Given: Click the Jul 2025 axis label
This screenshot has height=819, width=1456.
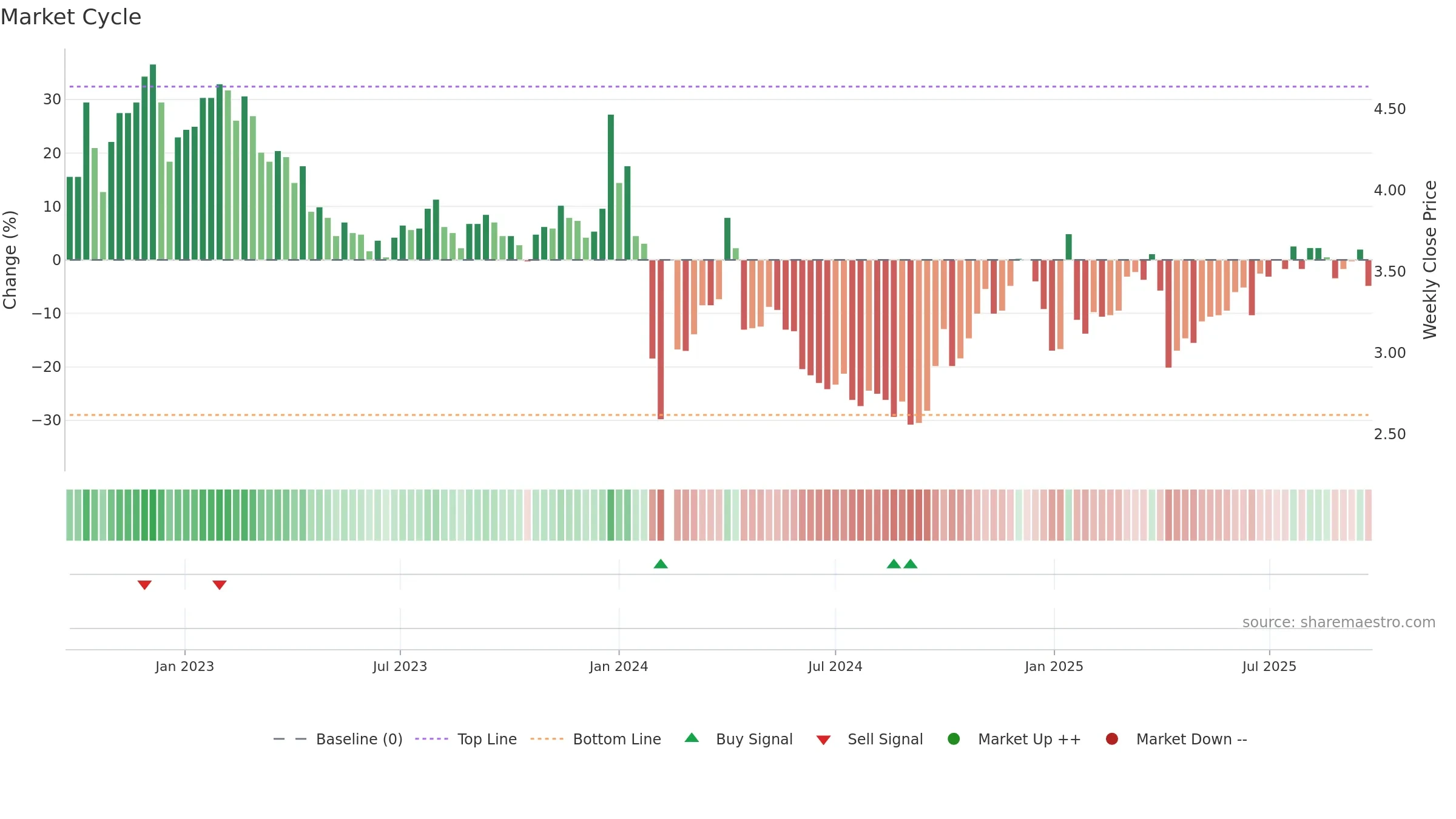Looking at the screenshot, I should pyautogui.click(x=1269, y=667).
